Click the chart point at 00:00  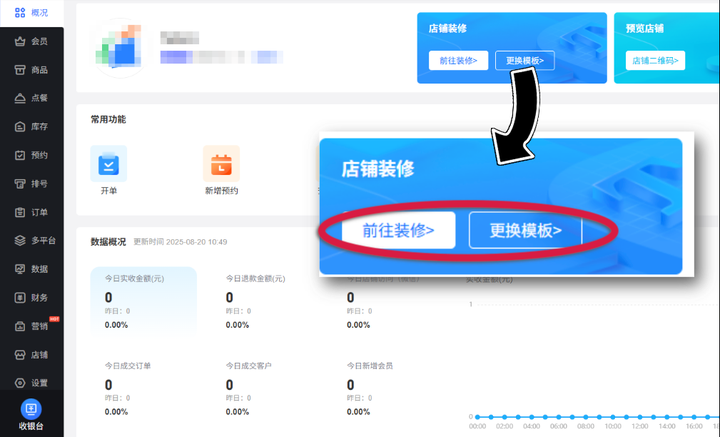pos(478,417)
